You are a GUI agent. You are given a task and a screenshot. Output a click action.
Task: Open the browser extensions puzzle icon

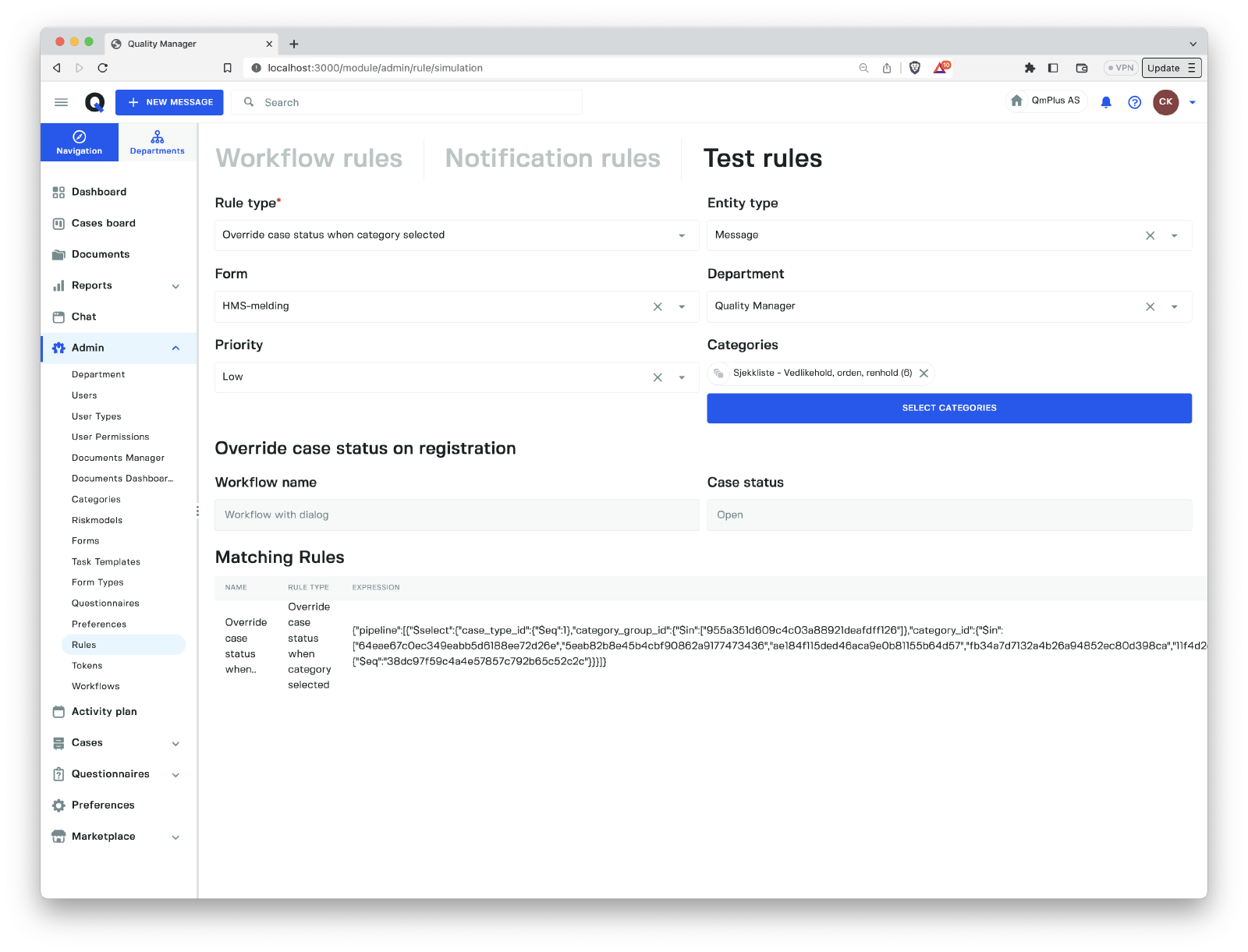point(1030,68)
